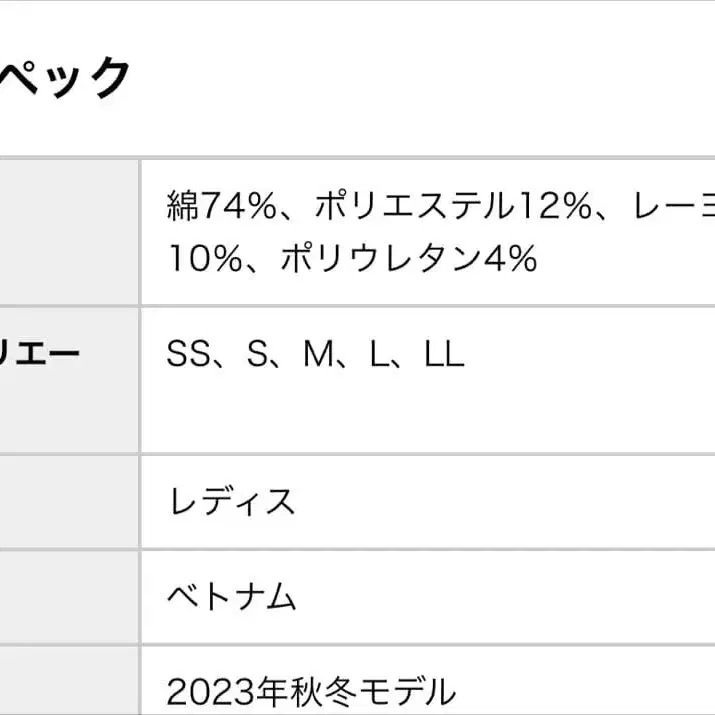This screenshot has width=715, height=715.
Task: Click the blank label cell beside material composition
Action: (x=68, y=232)
